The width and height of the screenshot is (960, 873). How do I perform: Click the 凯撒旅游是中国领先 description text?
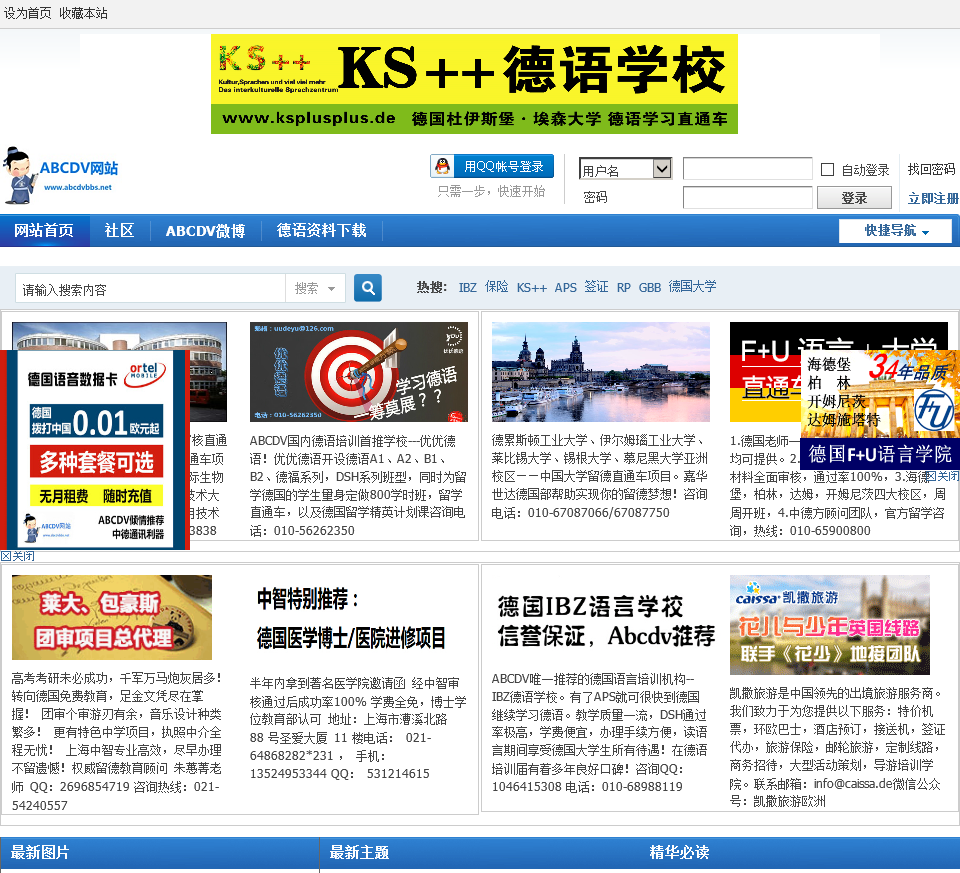click(x=838, y=747)
